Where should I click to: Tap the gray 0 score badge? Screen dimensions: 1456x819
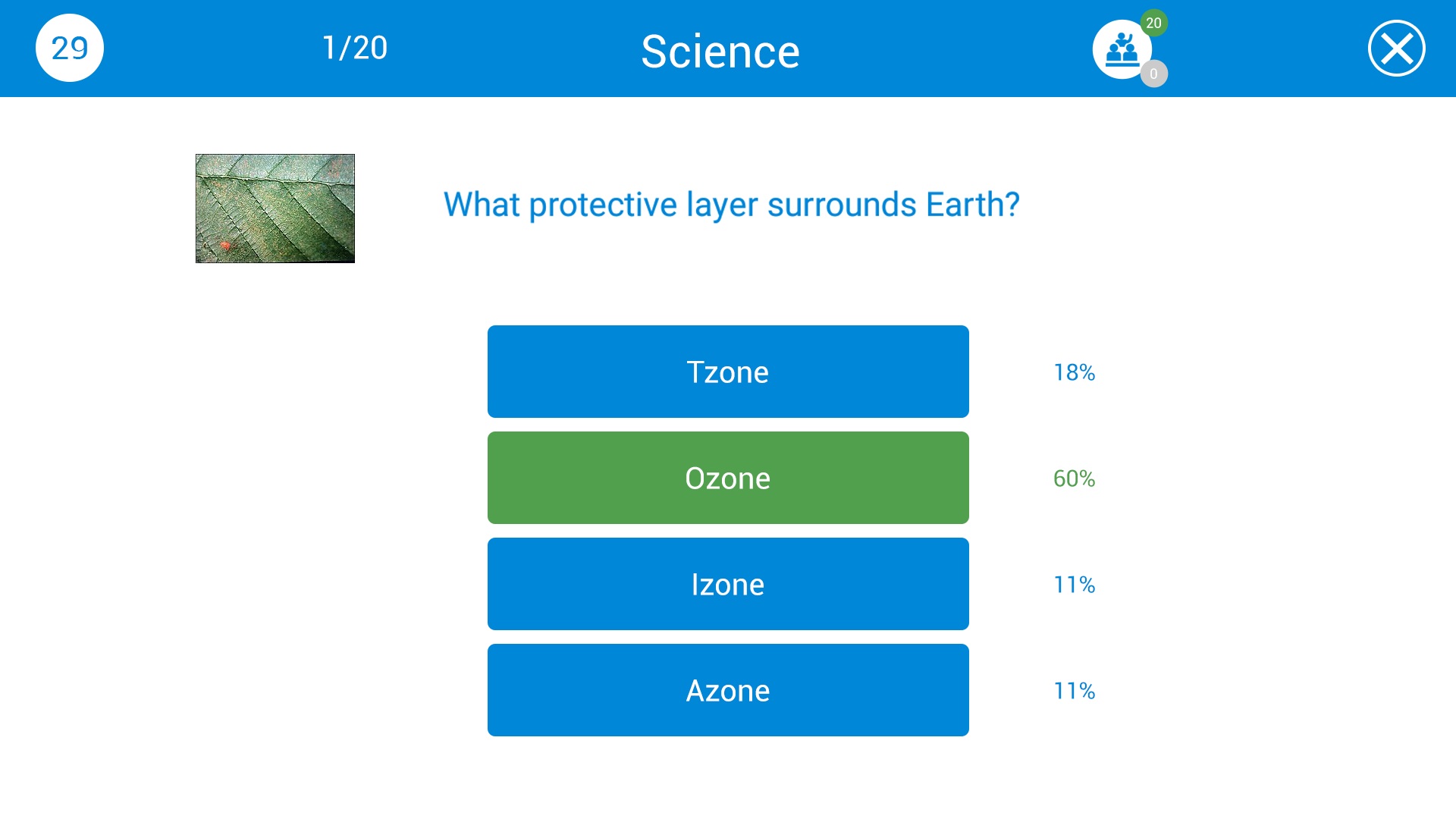pyautogui.click(x=1153, y=74)
